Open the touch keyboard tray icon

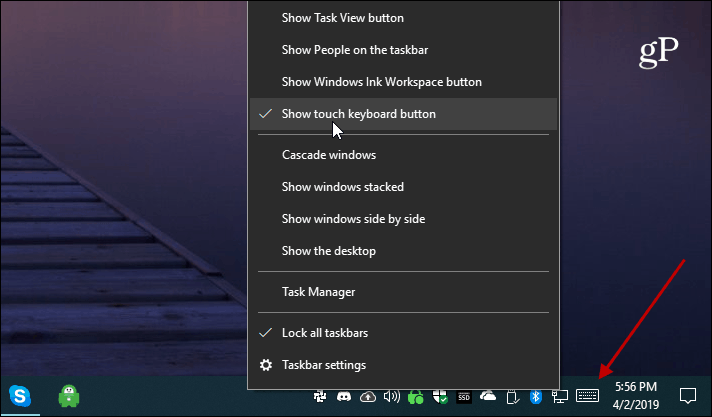[587, 396]
